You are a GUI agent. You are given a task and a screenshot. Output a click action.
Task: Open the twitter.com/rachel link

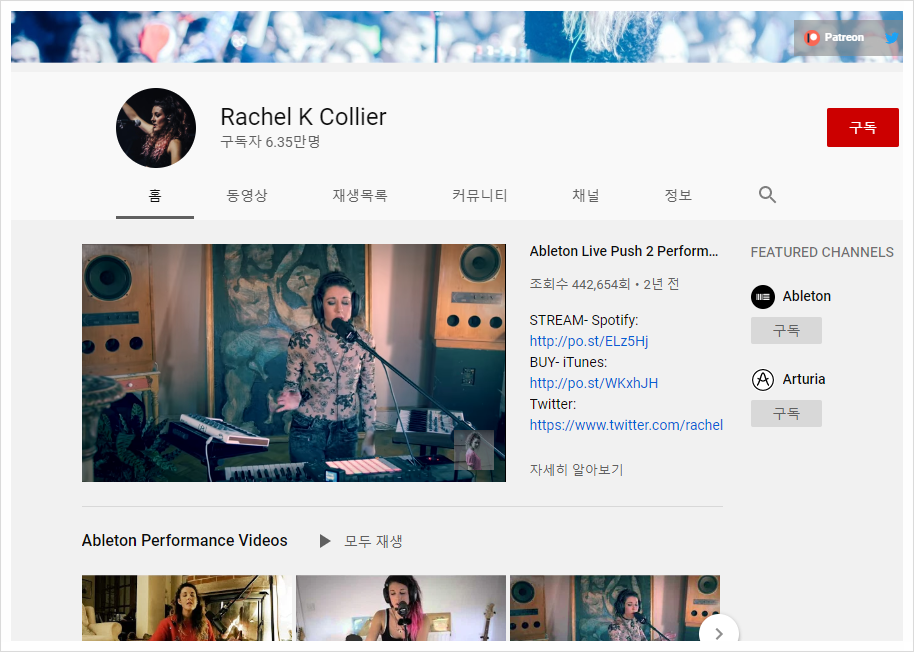click(x=626, y=425)
